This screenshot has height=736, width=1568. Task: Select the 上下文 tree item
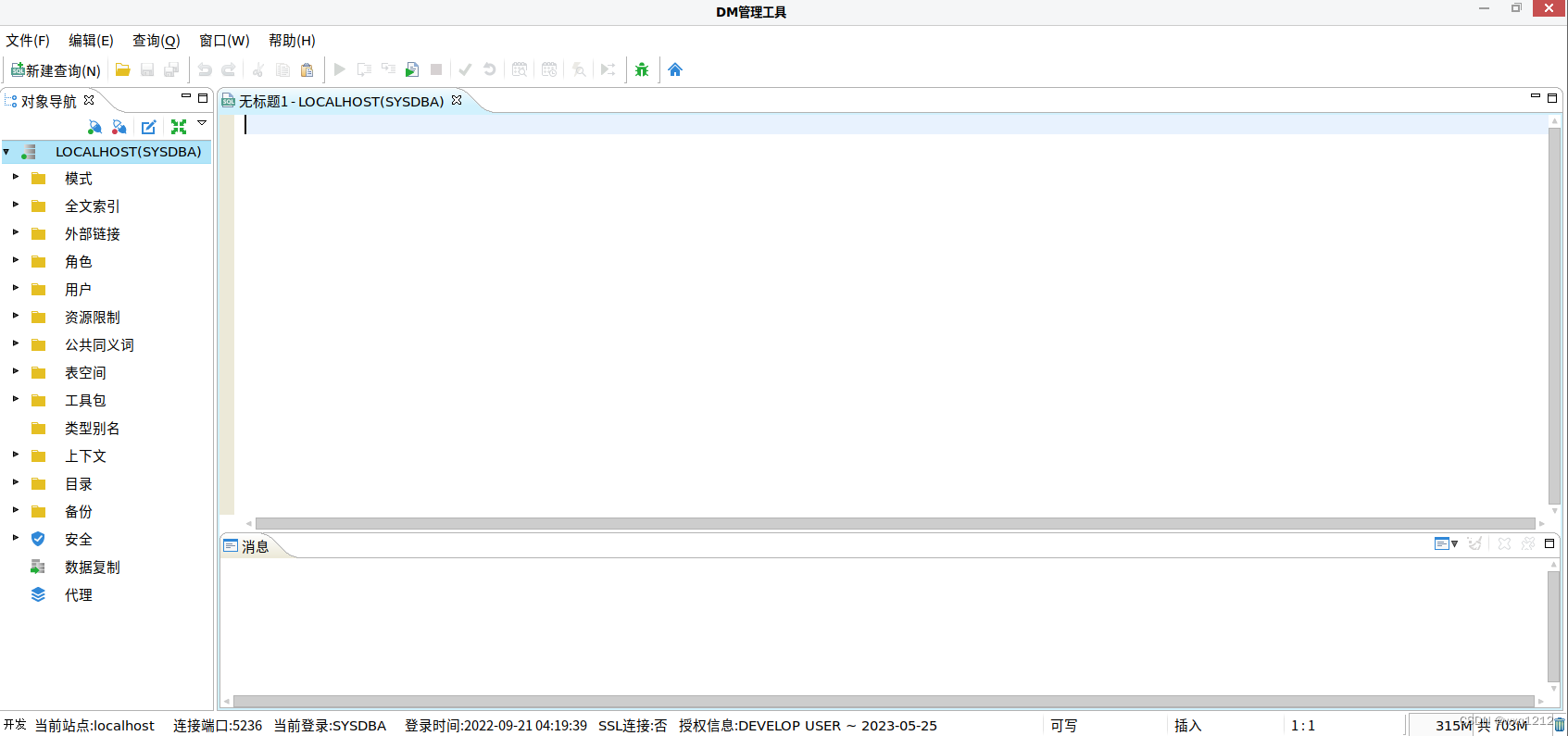pyautogui.click(x=85, y=456)
